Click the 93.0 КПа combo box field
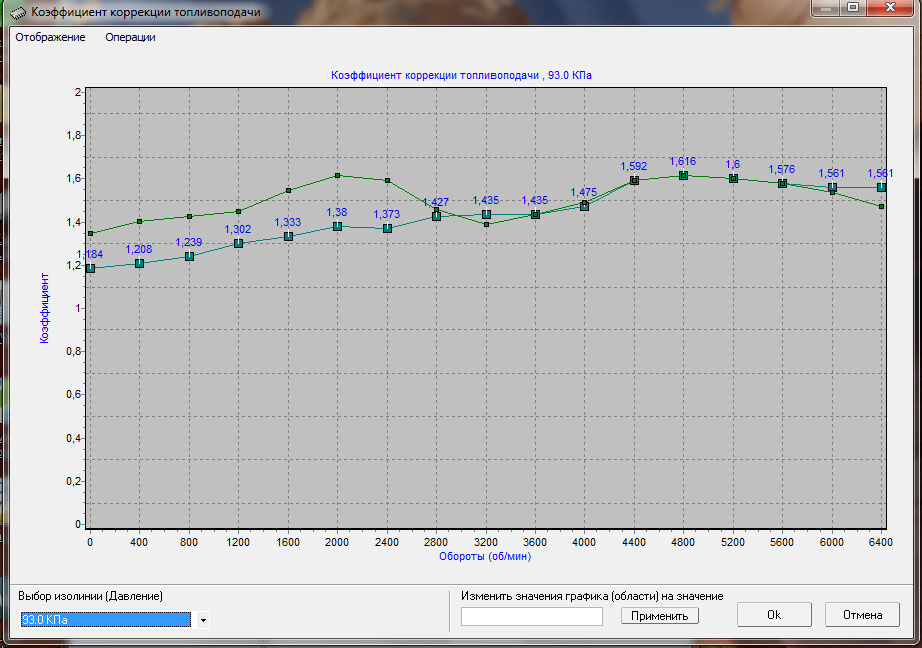This screenshot has width=922, height=648. [x=105, y=620]
